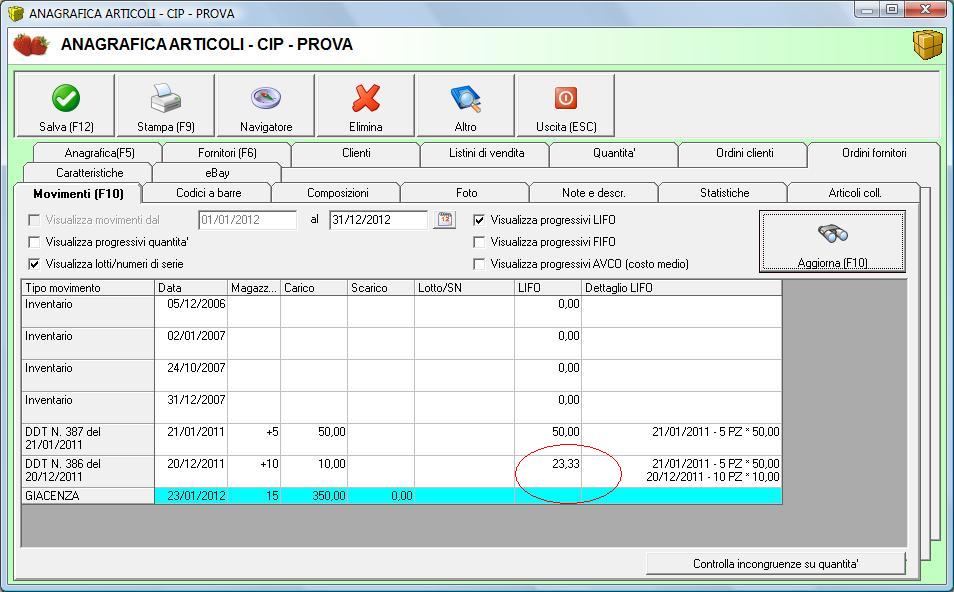Click the +5 magazzino quantity cell
This screenshot has height=592, width=954.
coord(254,439)
